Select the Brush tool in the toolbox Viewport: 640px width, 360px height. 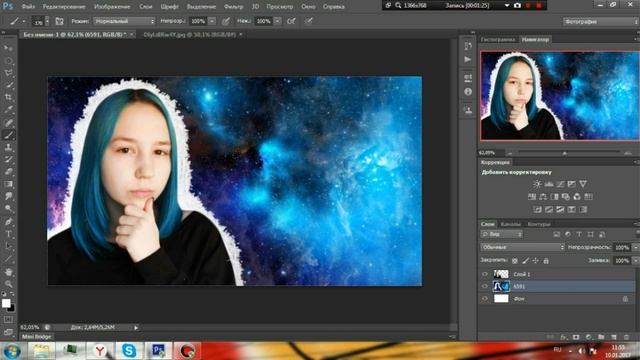click(8, 135)
